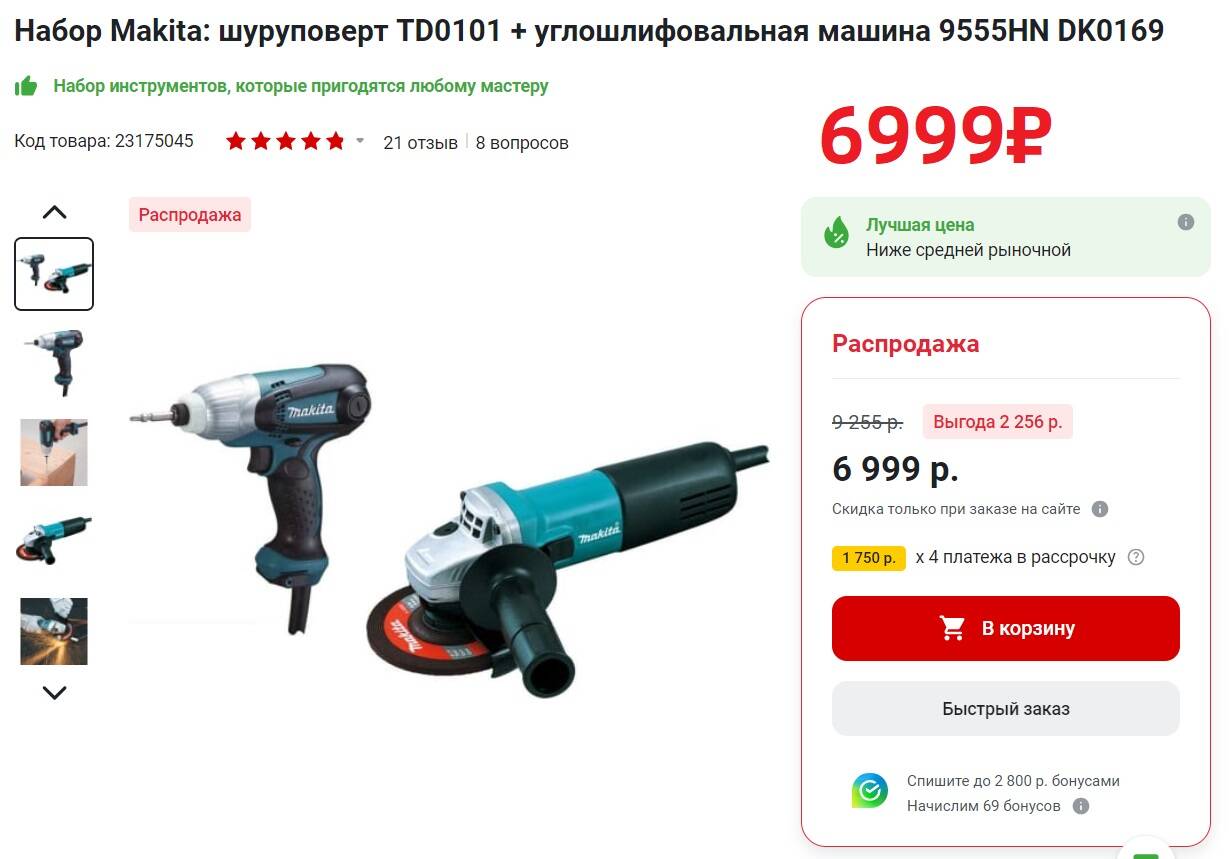Select the grinder sparks thumbnail photo

pos(54,631)
